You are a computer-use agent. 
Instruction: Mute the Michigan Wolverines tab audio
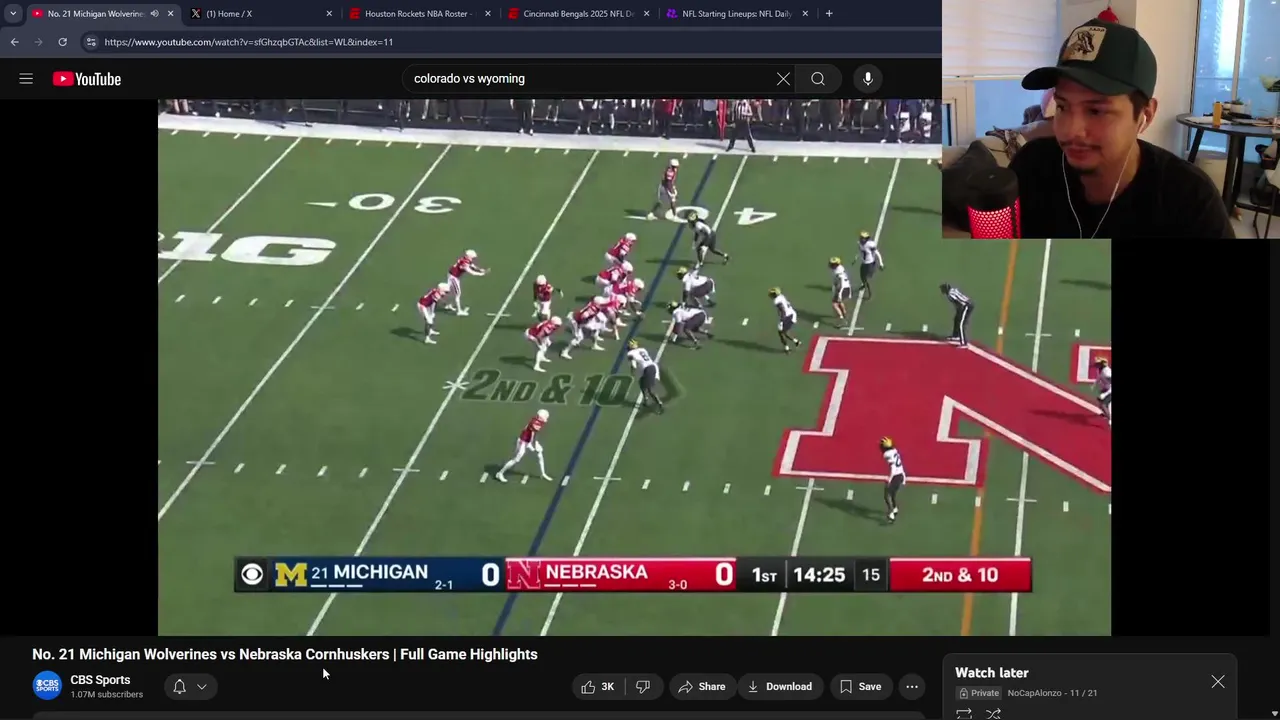tap(154, 14)
